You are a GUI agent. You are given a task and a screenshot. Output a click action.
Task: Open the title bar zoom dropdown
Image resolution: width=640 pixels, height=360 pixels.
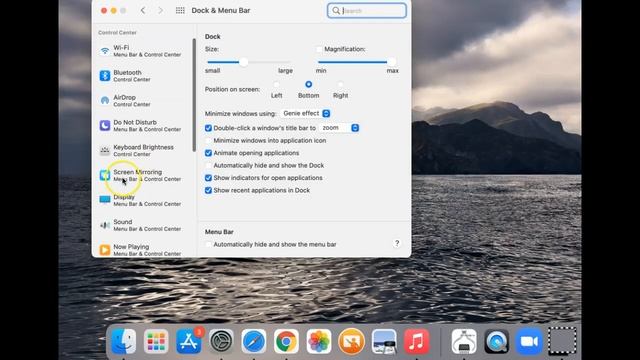point(339,128)
